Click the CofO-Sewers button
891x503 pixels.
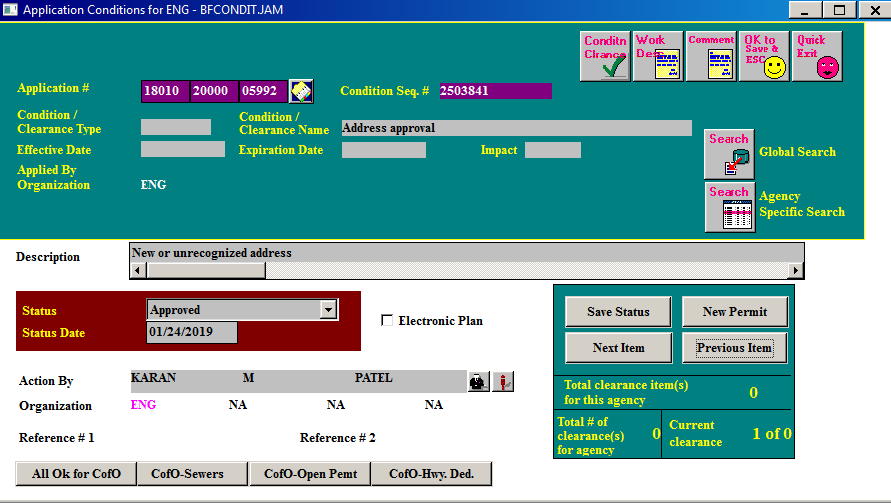tap(193, 474)
